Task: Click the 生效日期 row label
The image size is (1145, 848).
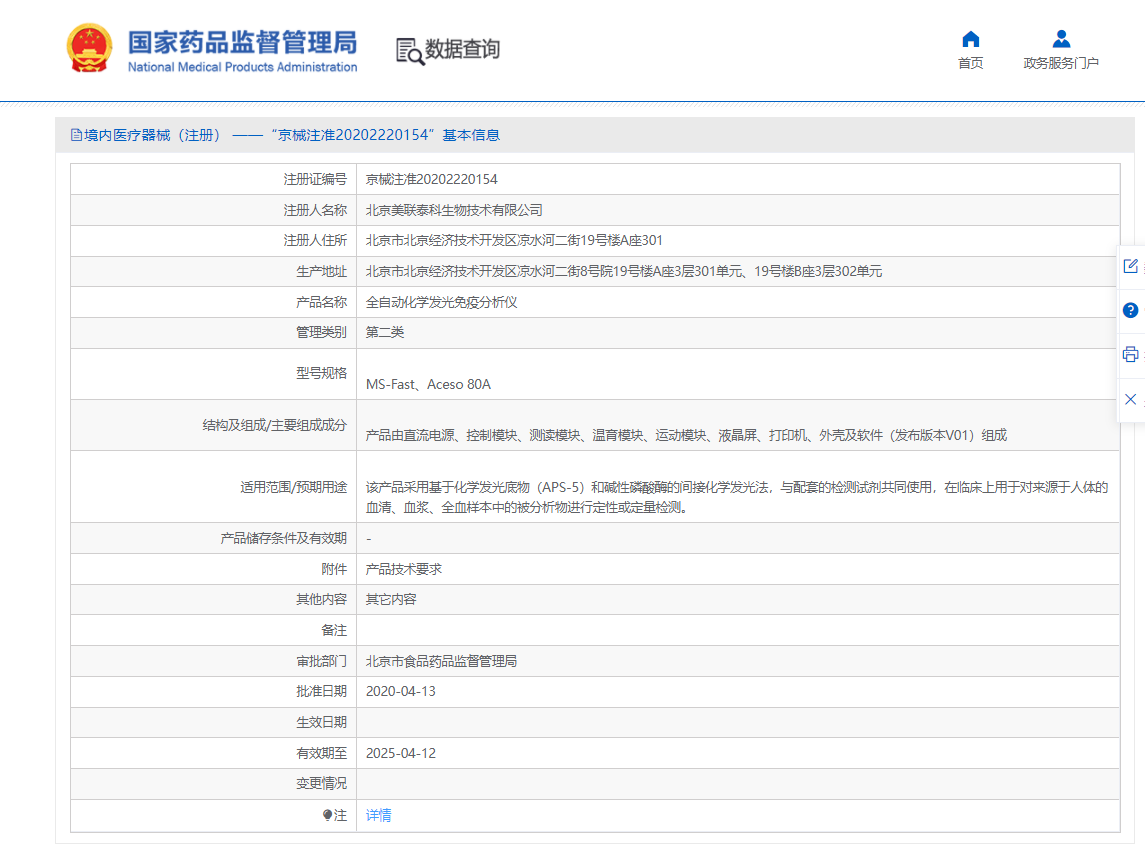Action: point(321,722)
